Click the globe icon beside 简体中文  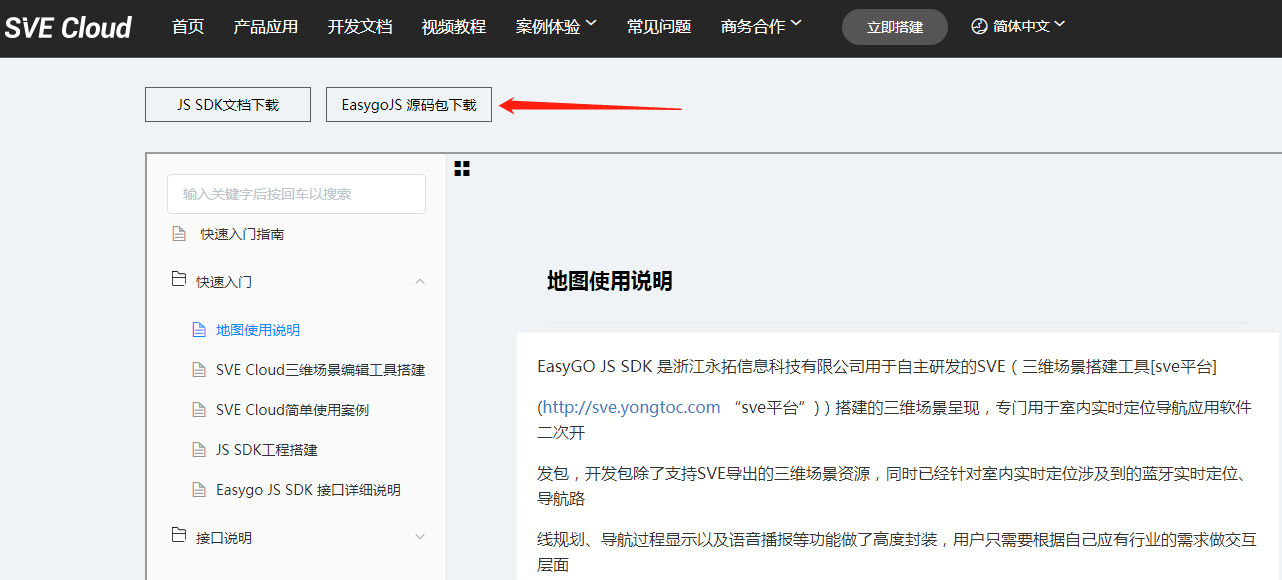(x=978, y=26)
